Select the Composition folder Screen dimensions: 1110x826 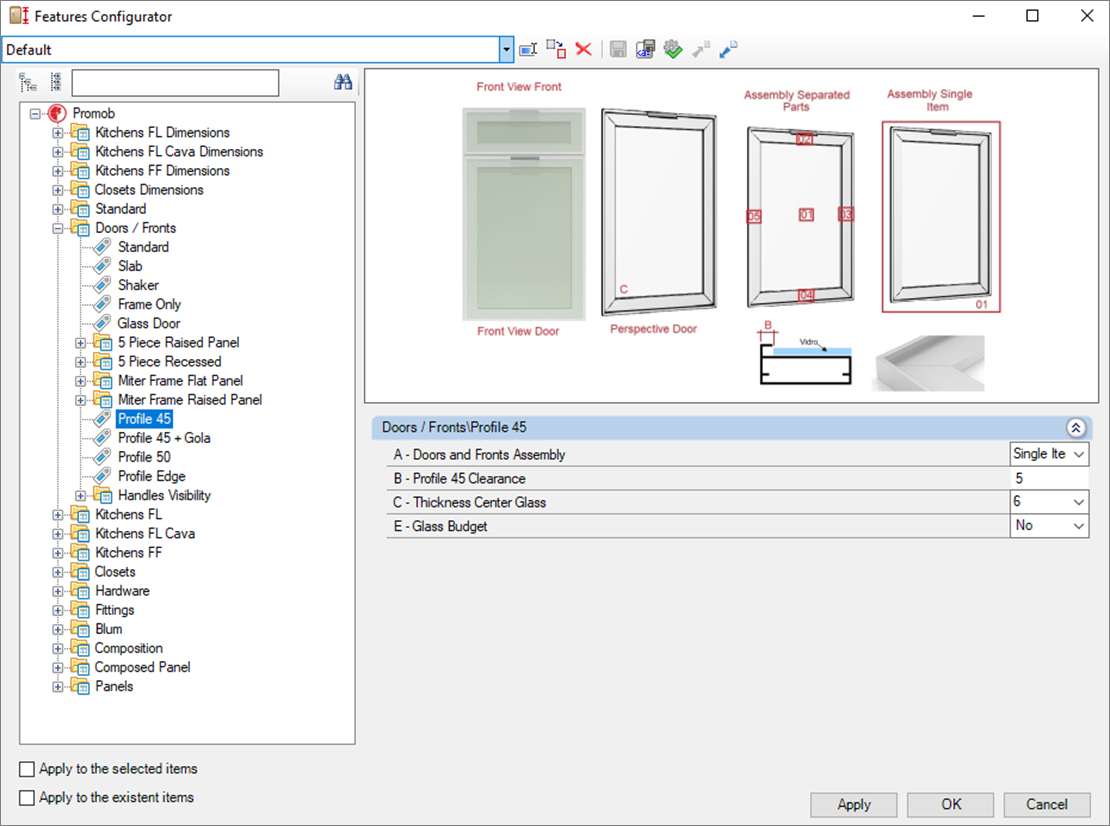[129, 648]
